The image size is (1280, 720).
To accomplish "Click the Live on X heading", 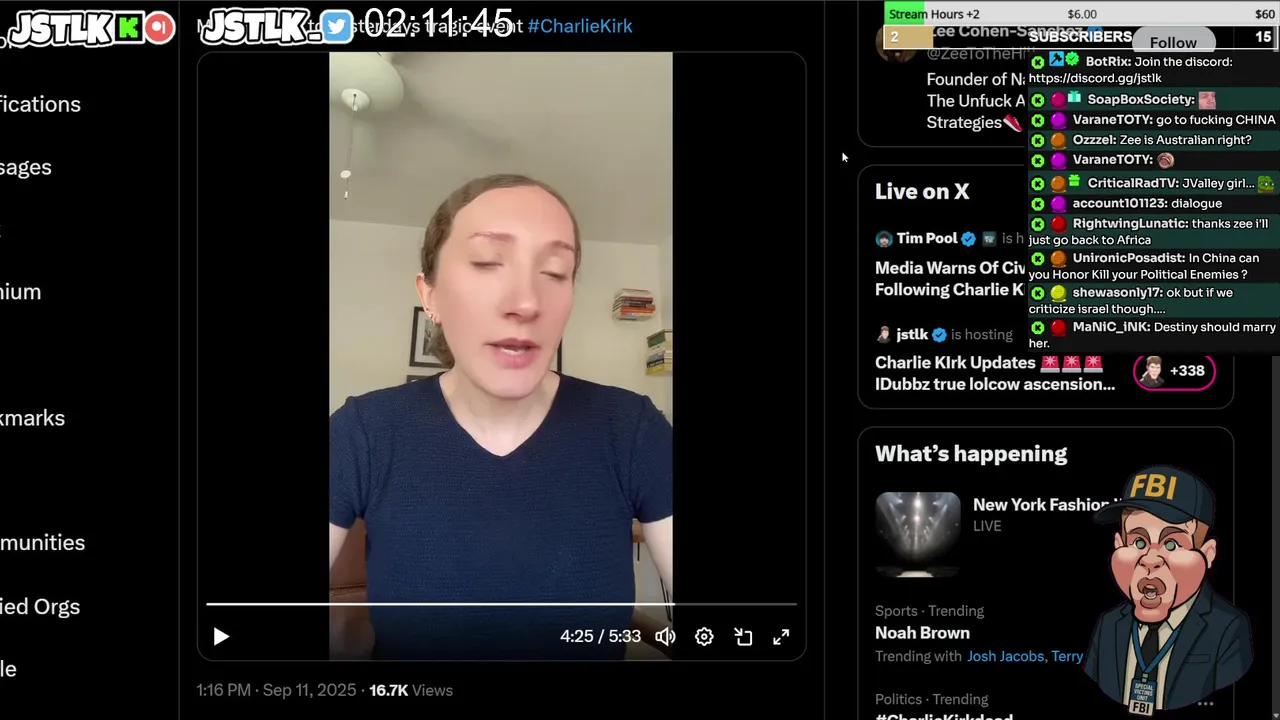I will (x=922, y=192).
